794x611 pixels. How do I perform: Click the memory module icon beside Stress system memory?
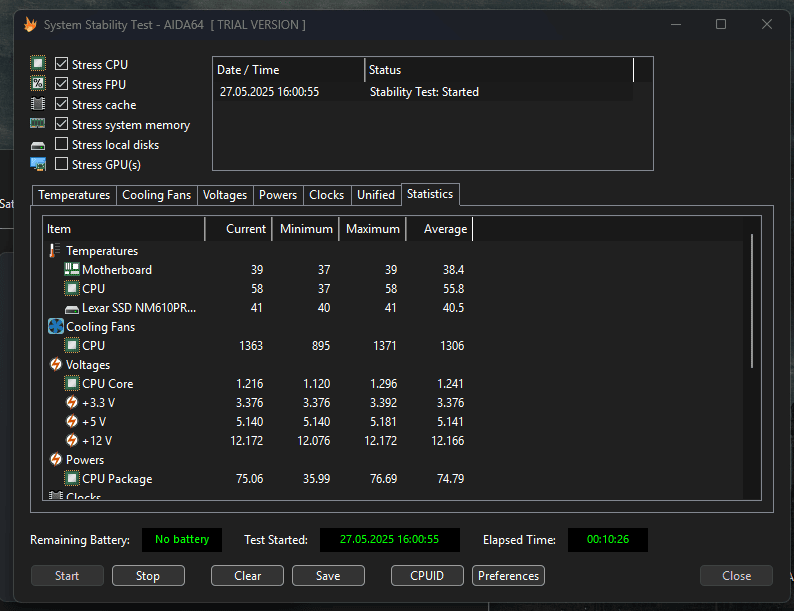point(37,124)
